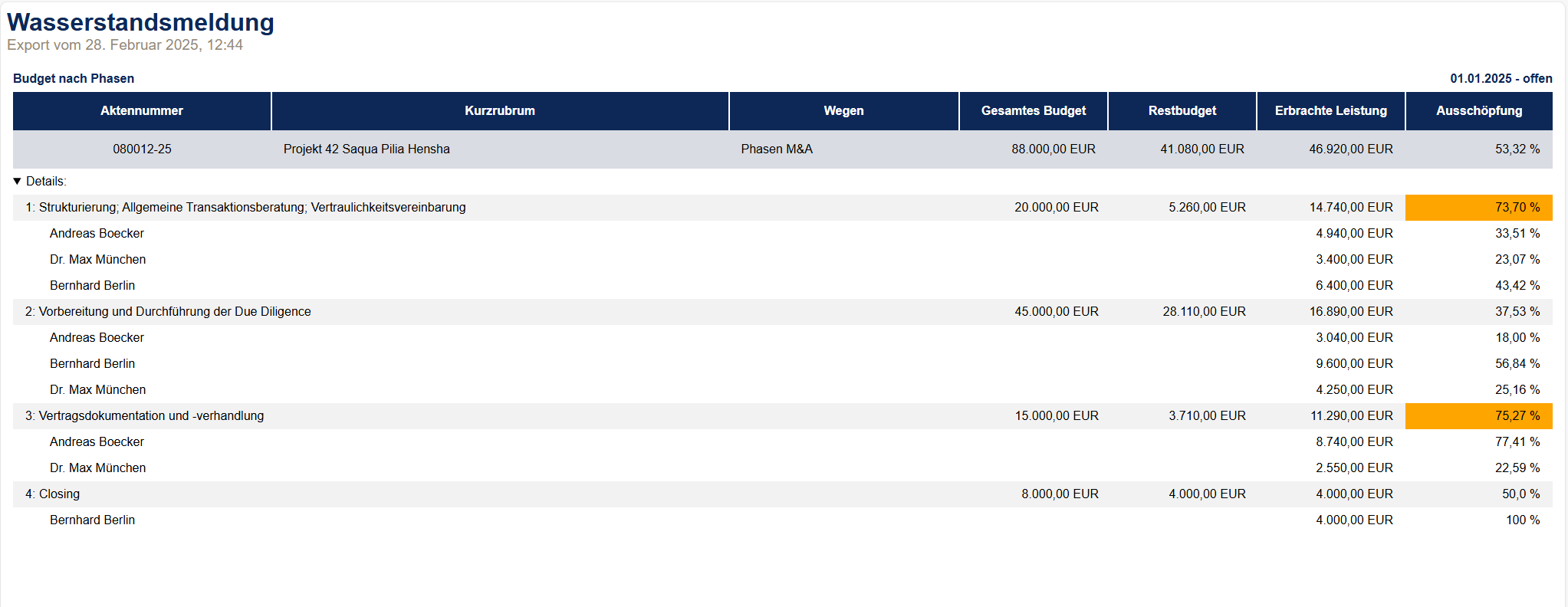
Task: Click the Wegen column header
Action: coord(843,111)
